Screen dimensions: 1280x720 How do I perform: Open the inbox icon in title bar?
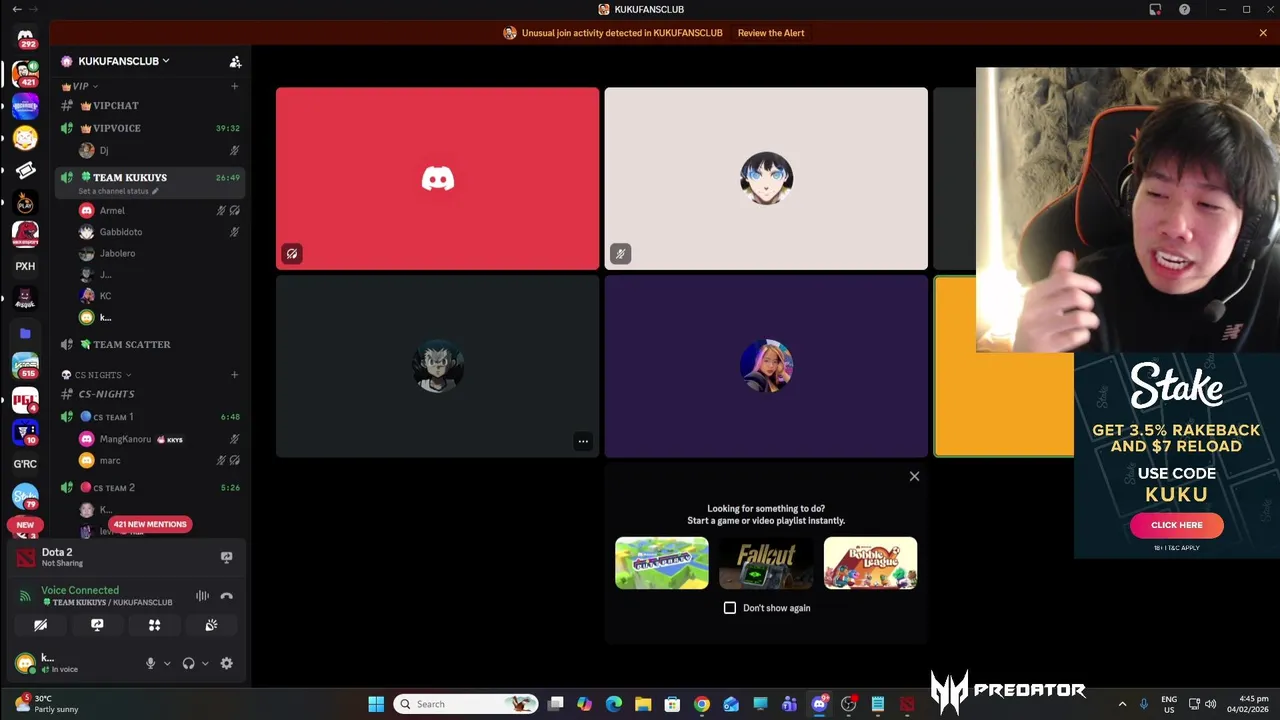(x=1155, y=9)
